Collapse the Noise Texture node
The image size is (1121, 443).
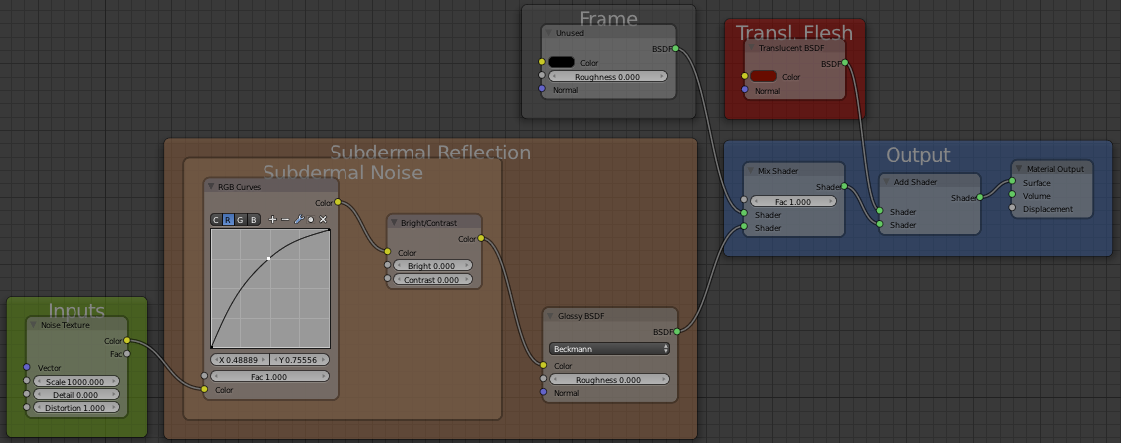[x=33, y=324]
